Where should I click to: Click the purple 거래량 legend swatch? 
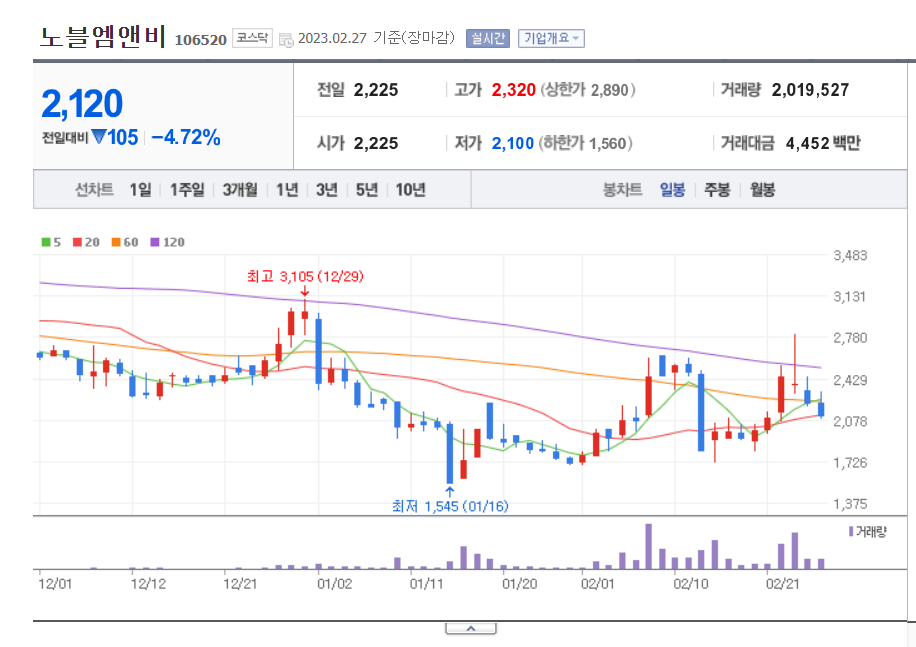click(851, 531)
